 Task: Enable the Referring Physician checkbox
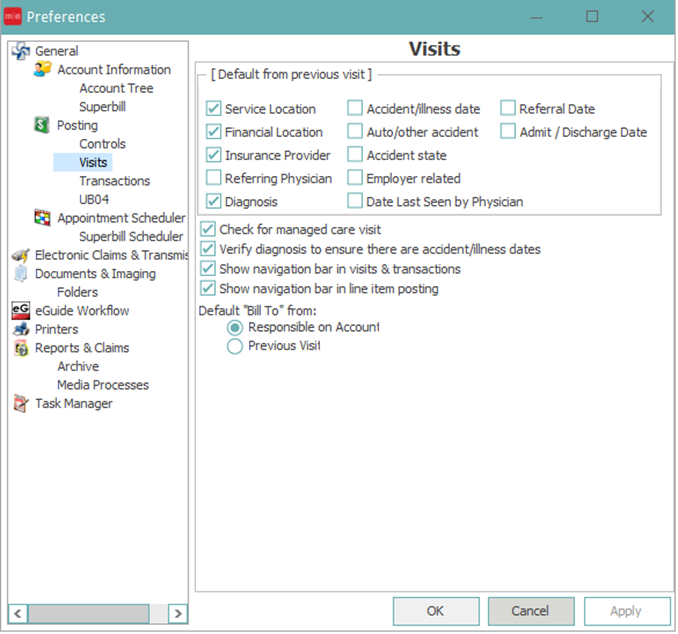tap(214, 178)
